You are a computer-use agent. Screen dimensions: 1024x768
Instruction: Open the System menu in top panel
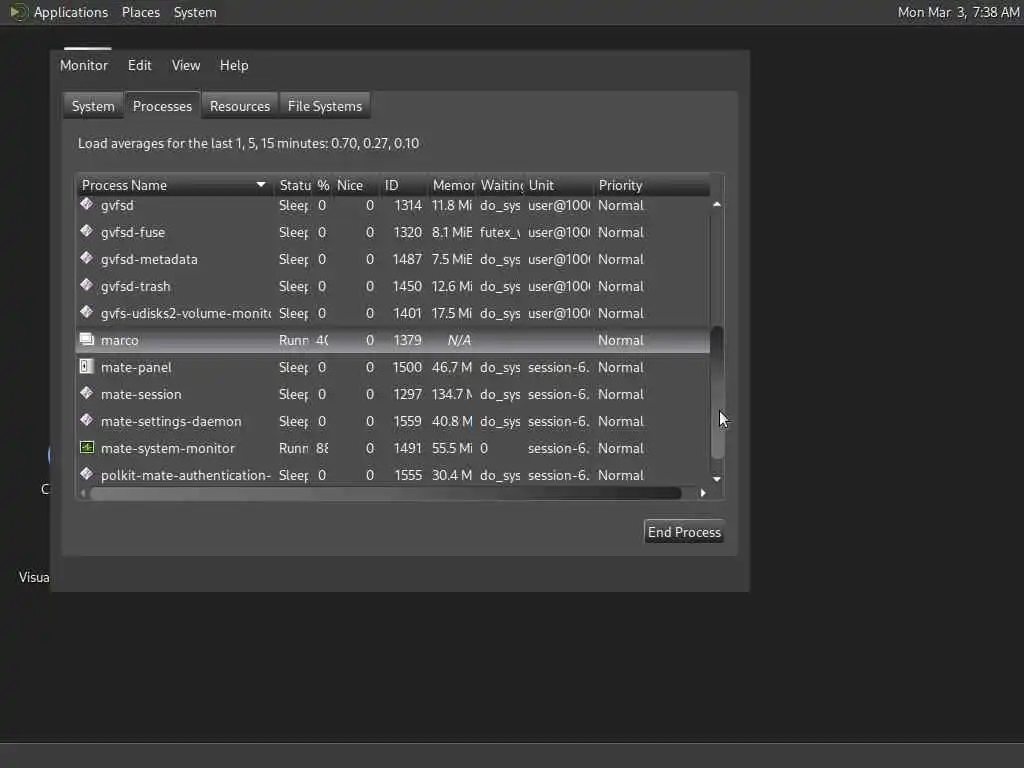pos(195,12)
